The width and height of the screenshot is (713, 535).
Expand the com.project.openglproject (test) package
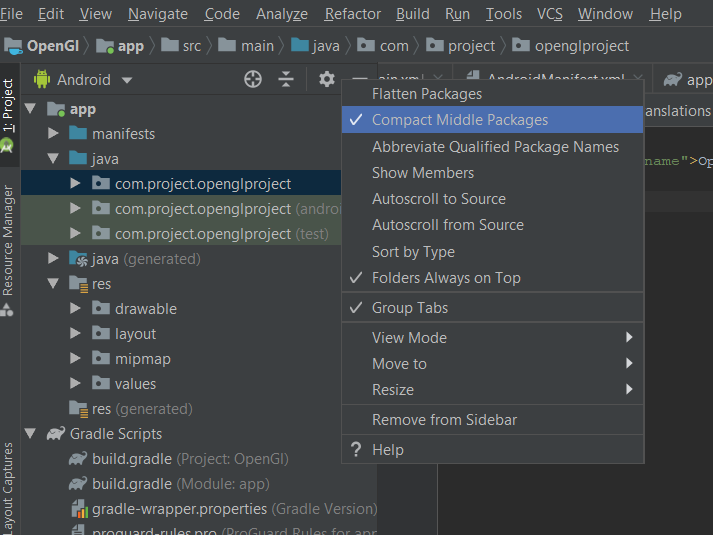click(x=75, y=233)
